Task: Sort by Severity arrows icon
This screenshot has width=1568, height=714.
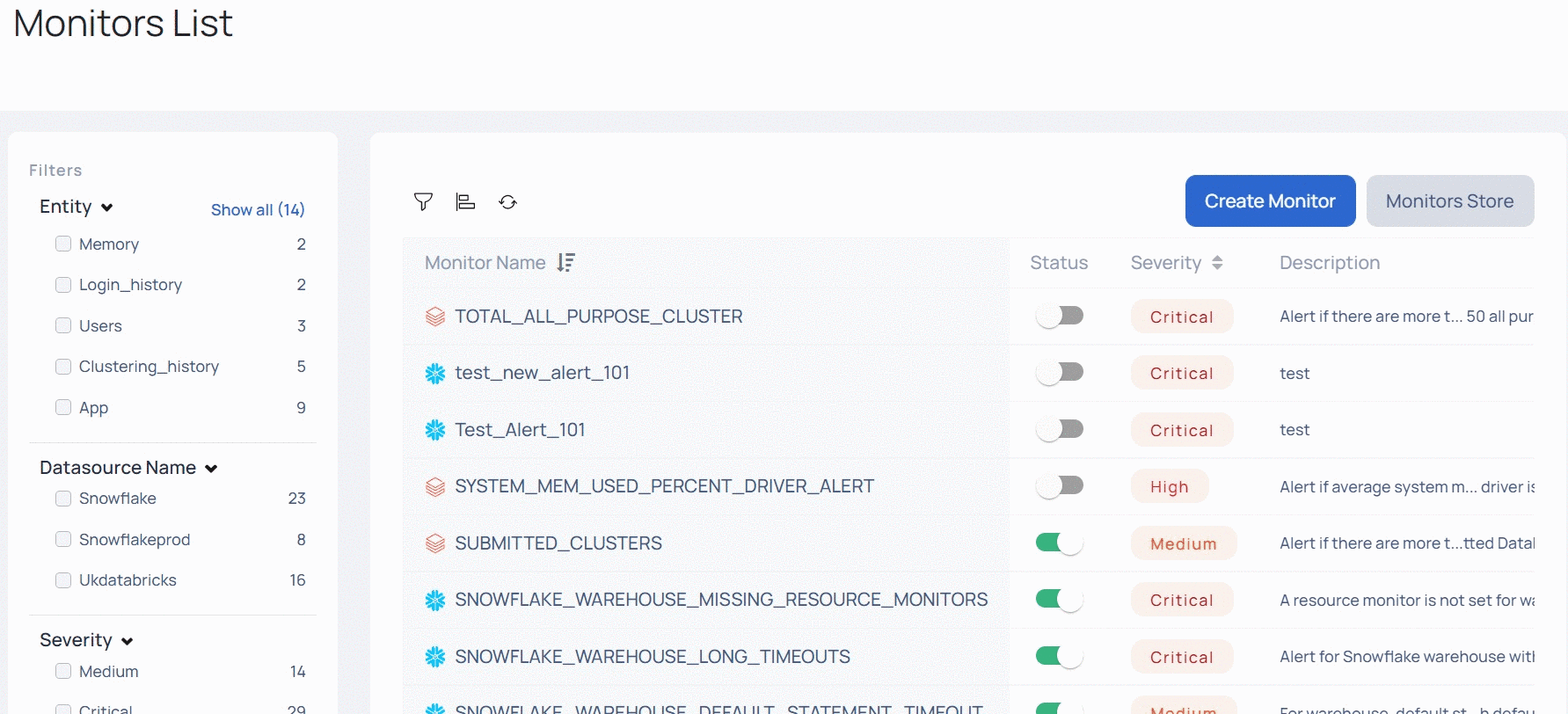Action: [1217, 263]
